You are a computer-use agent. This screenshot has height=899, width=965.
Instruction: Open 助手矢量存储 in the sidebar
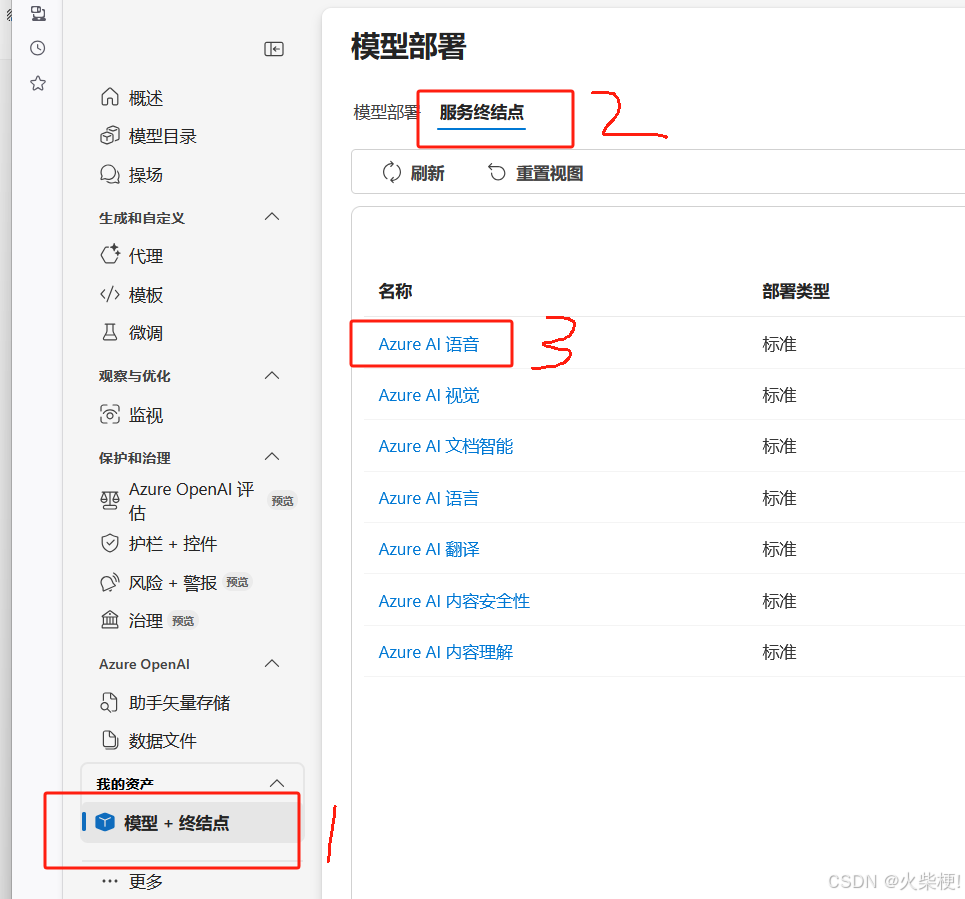tap(179, 703)
